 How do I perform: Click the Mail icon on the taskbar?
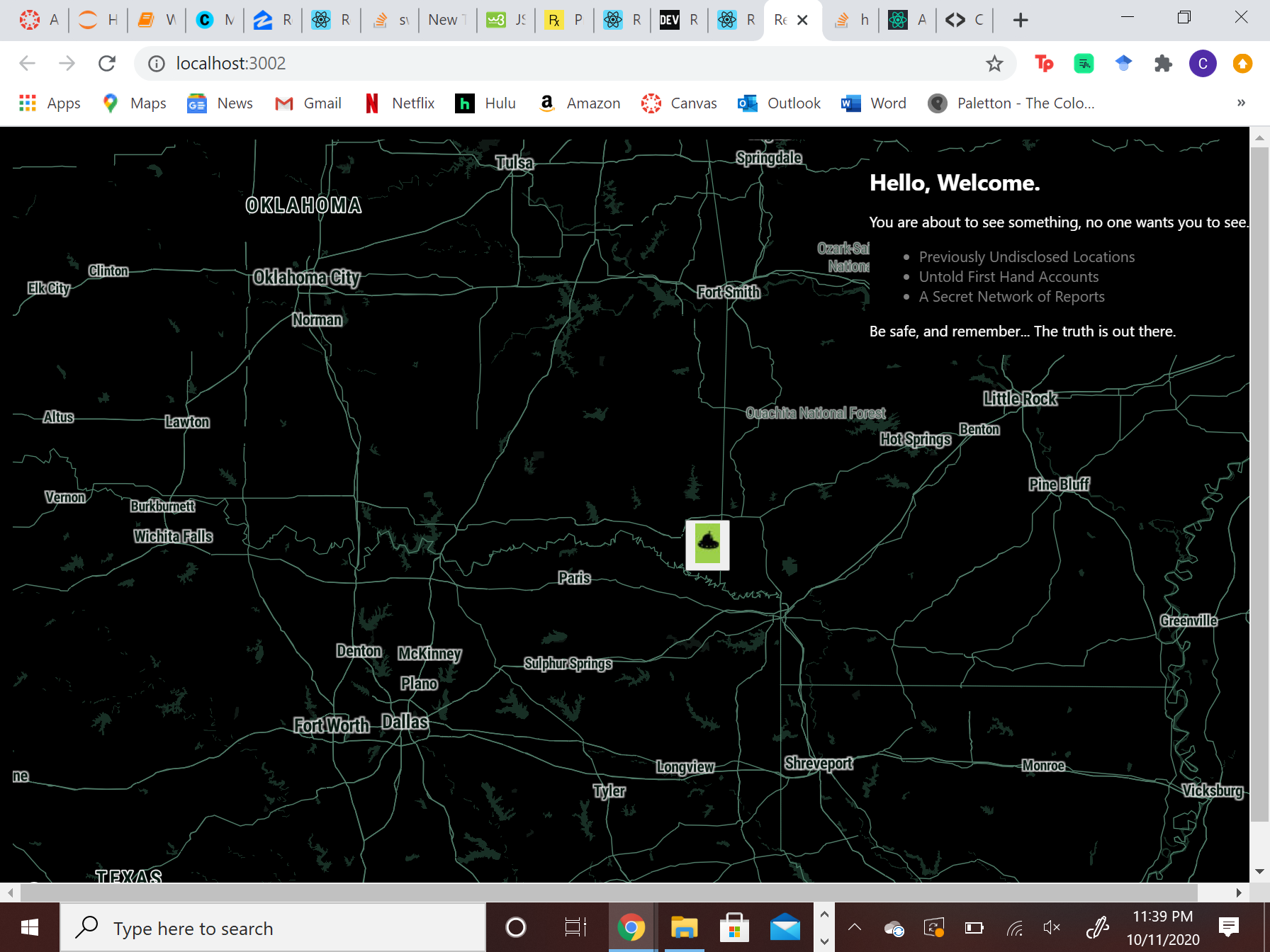pos(785,927)
